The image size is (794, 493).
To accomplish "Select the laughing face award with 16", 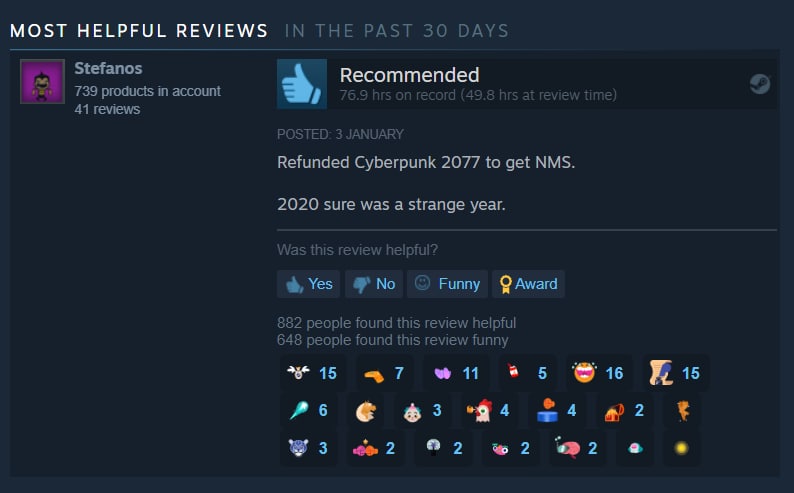I will [x=599, y=373].
